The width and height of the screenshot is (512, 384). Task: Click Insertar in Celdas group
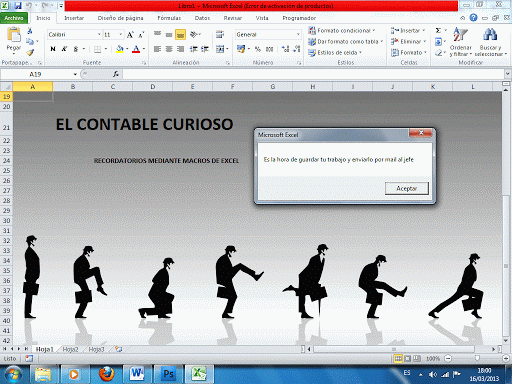tap(408, 31)
